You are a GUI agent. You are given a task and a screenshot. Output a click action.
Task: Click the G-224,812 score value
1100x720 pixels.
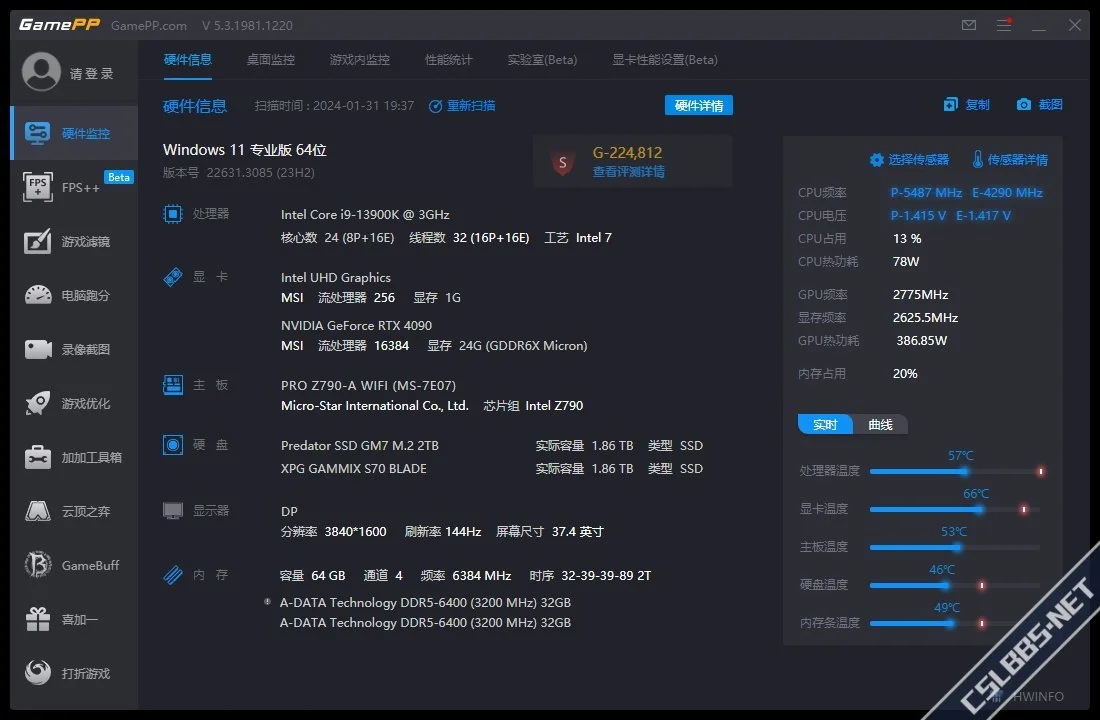[x=627, y=152]
